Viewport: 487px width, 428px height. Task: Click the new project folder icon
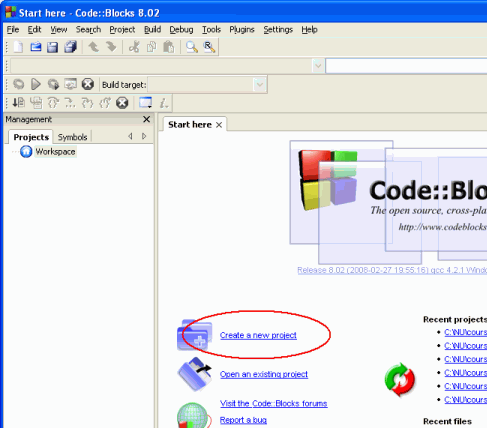[194, 335]
